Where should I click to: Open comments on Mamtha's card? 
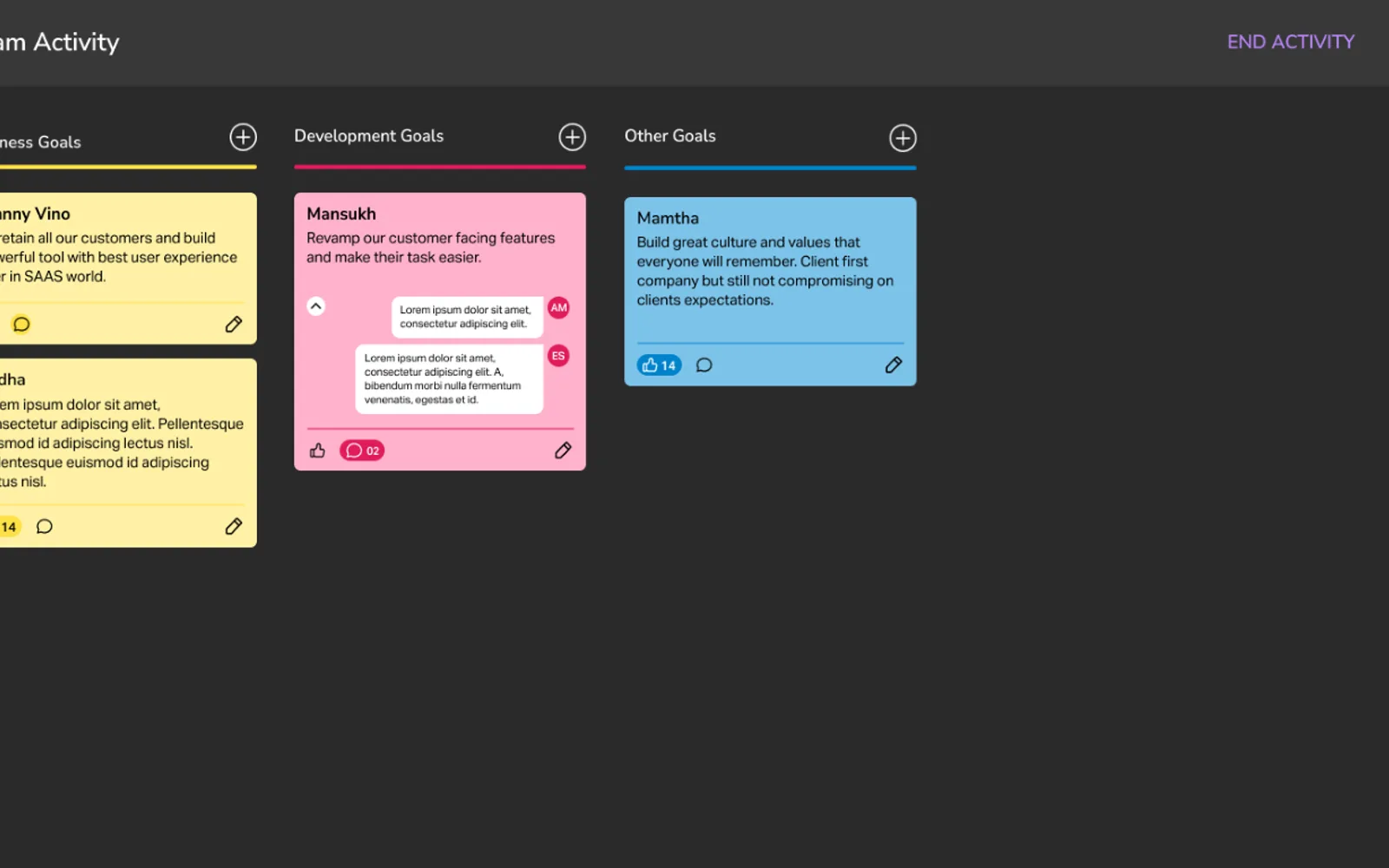click(704, 365)
